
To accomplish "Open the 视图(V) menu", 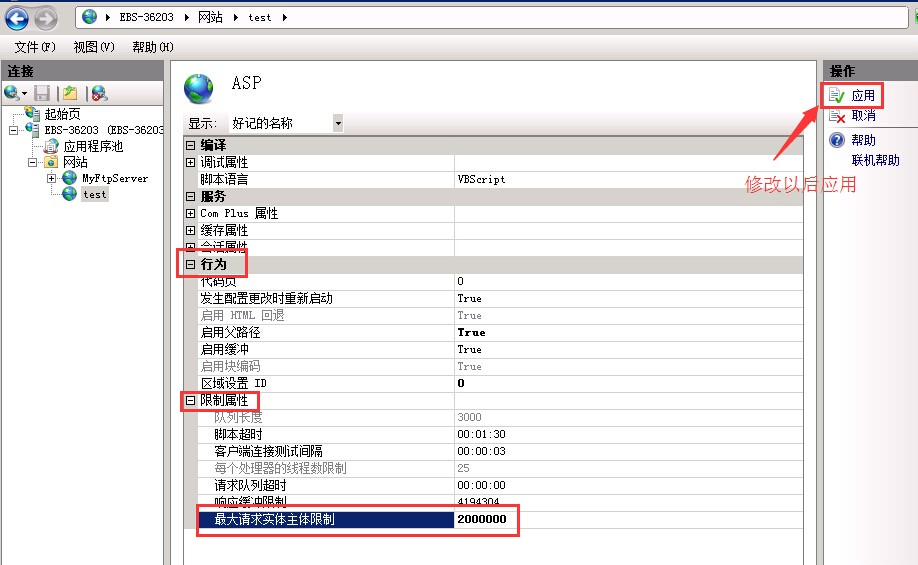I will pyautogui.click(x=94, y=47).
